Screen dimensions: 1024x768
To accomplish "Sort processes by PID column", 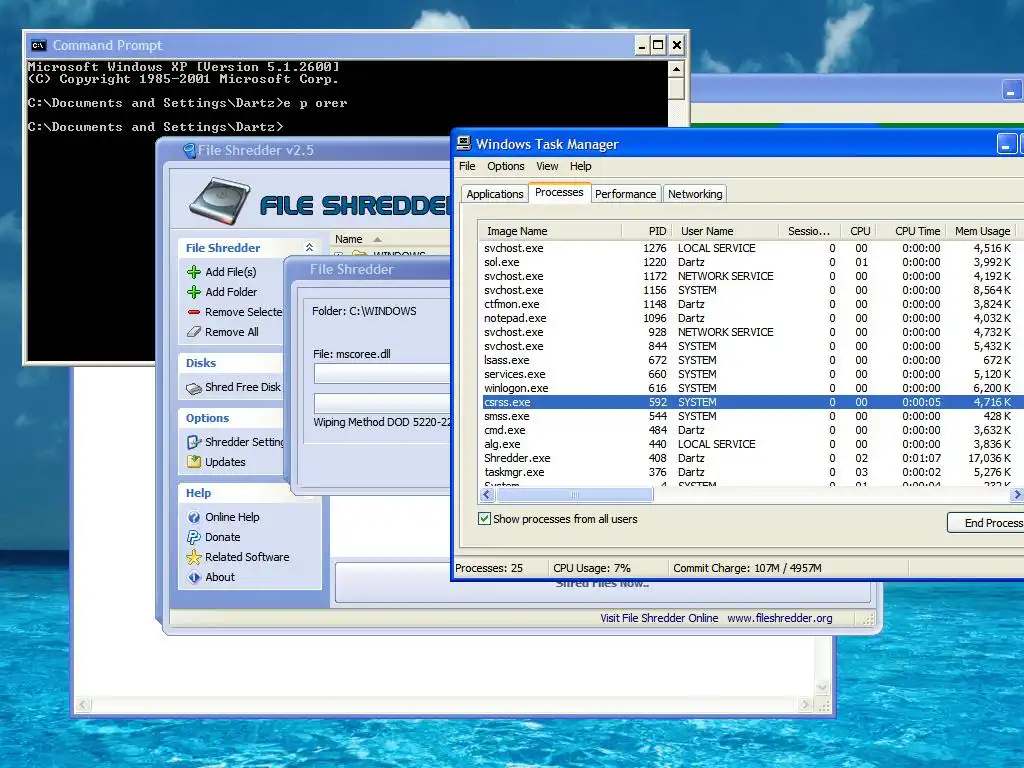I will tap(646, 231).
